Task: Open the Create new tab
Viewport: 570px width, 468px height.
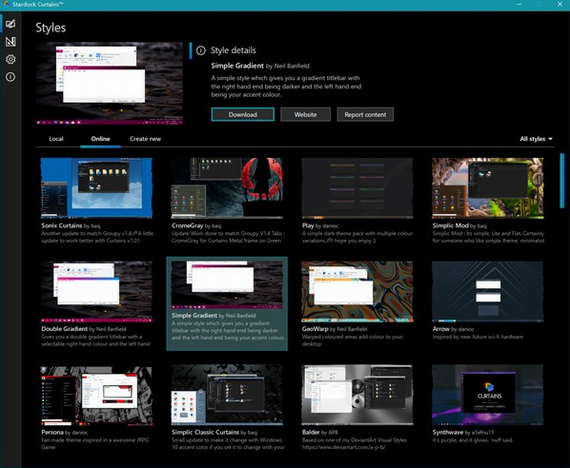Action: 145,139
